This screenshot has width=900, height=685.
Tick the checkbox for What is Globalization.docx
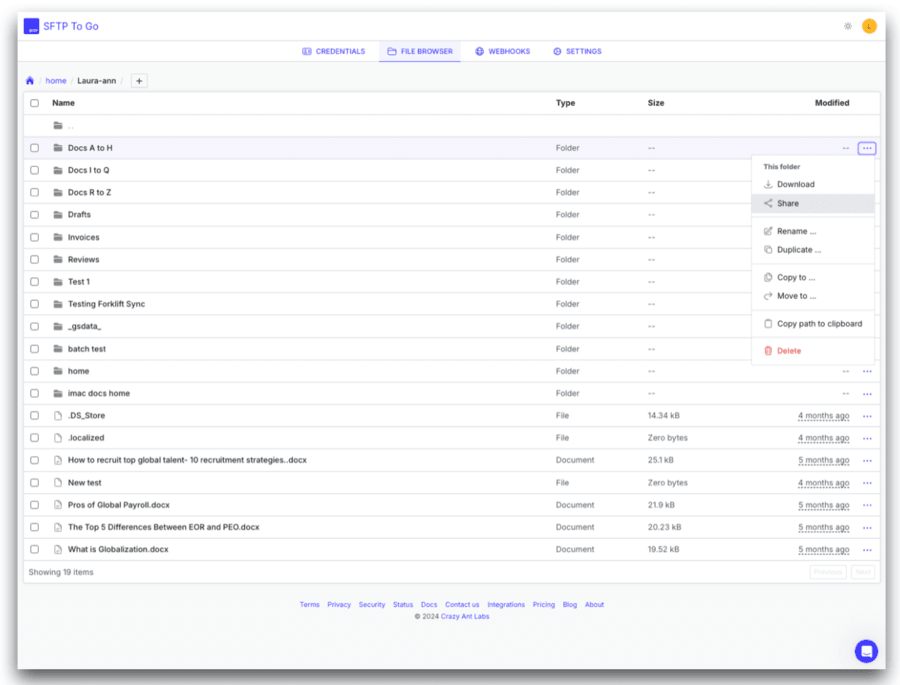34,548
